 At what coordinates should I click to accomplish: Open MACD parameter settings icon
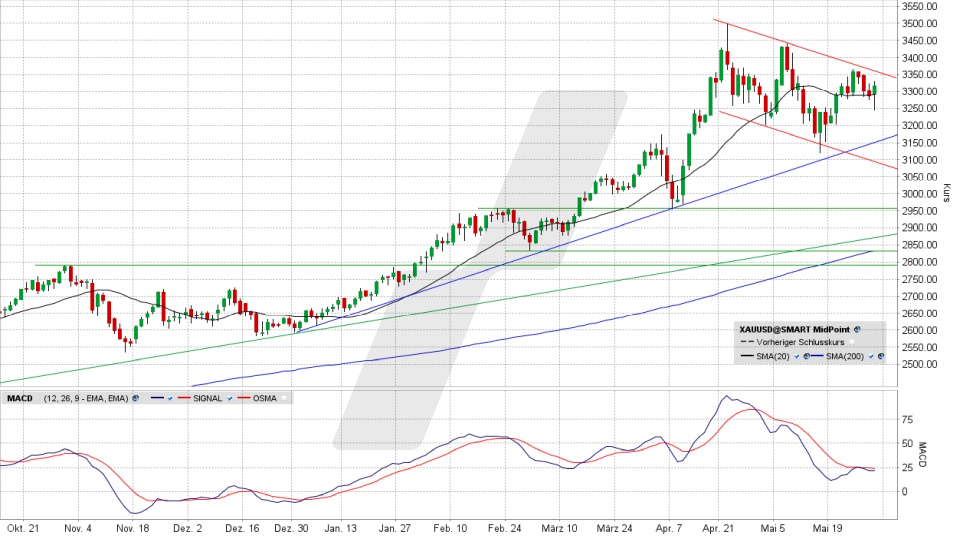point(135,397)
